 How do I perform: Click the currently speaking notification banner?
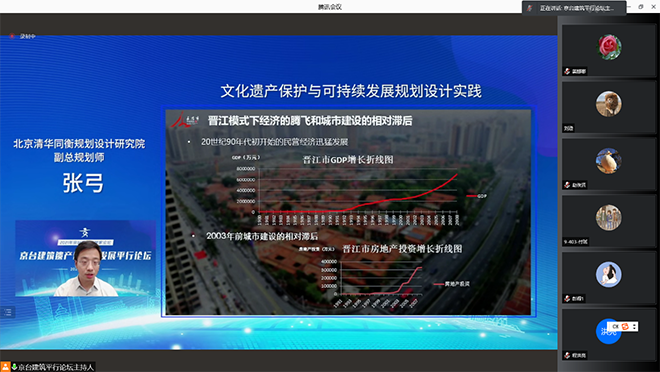tap(574, 8)
